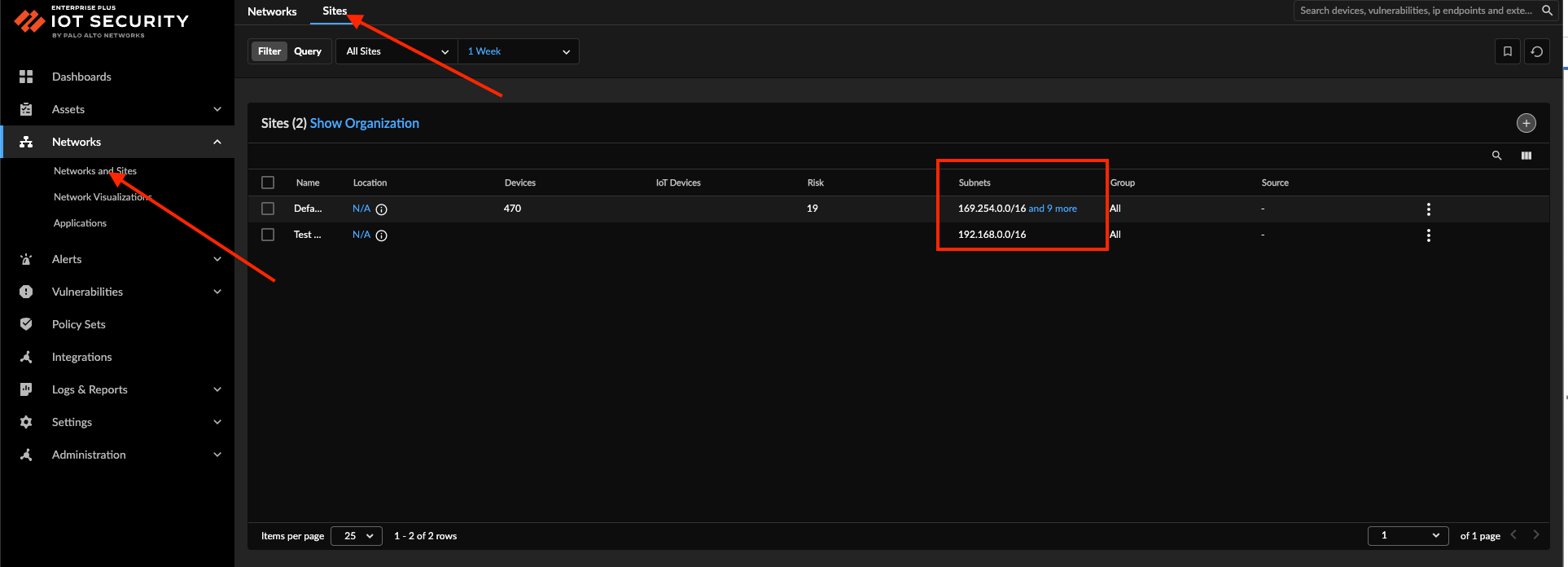Click the risk value 19 cell
Image resolution: width=1568 pixels, height=567 pixels.
812,209
